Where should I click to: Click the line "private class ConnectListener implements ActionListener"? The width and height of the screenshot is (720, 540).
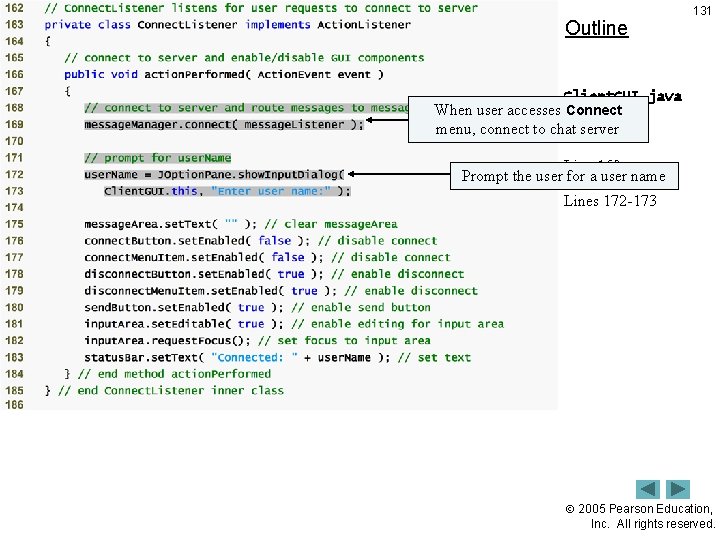[x=227, y=24]
